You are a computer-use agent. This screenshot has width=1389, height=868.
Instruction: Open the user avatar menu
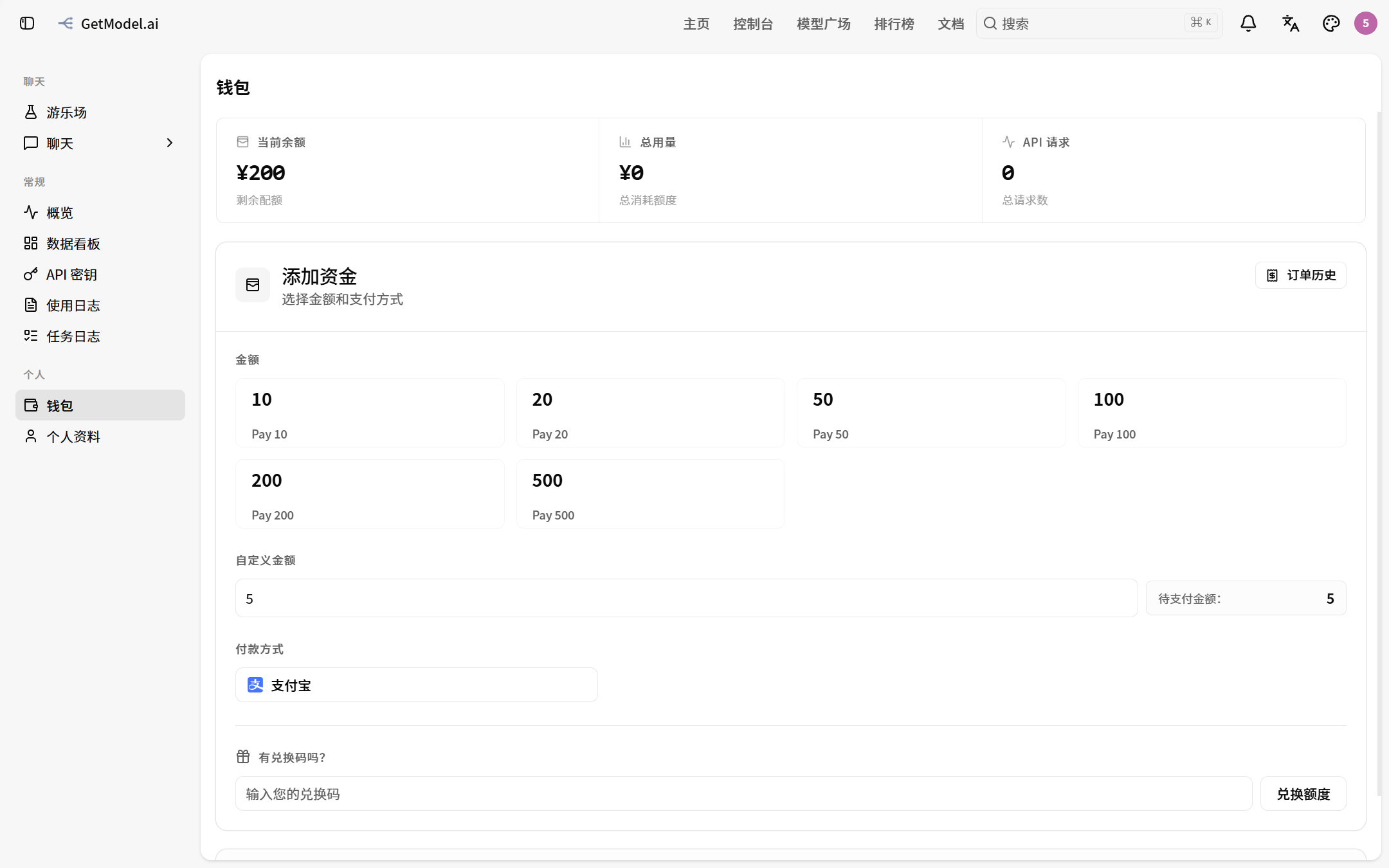(x=1365, y=24)
